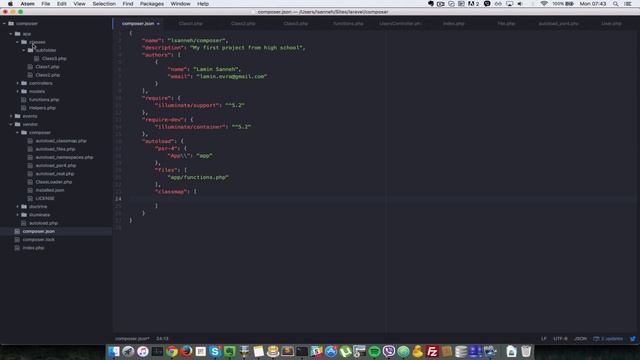Open the Find menu
This screenshot has width=640, height=360.
tap(128, 4)
